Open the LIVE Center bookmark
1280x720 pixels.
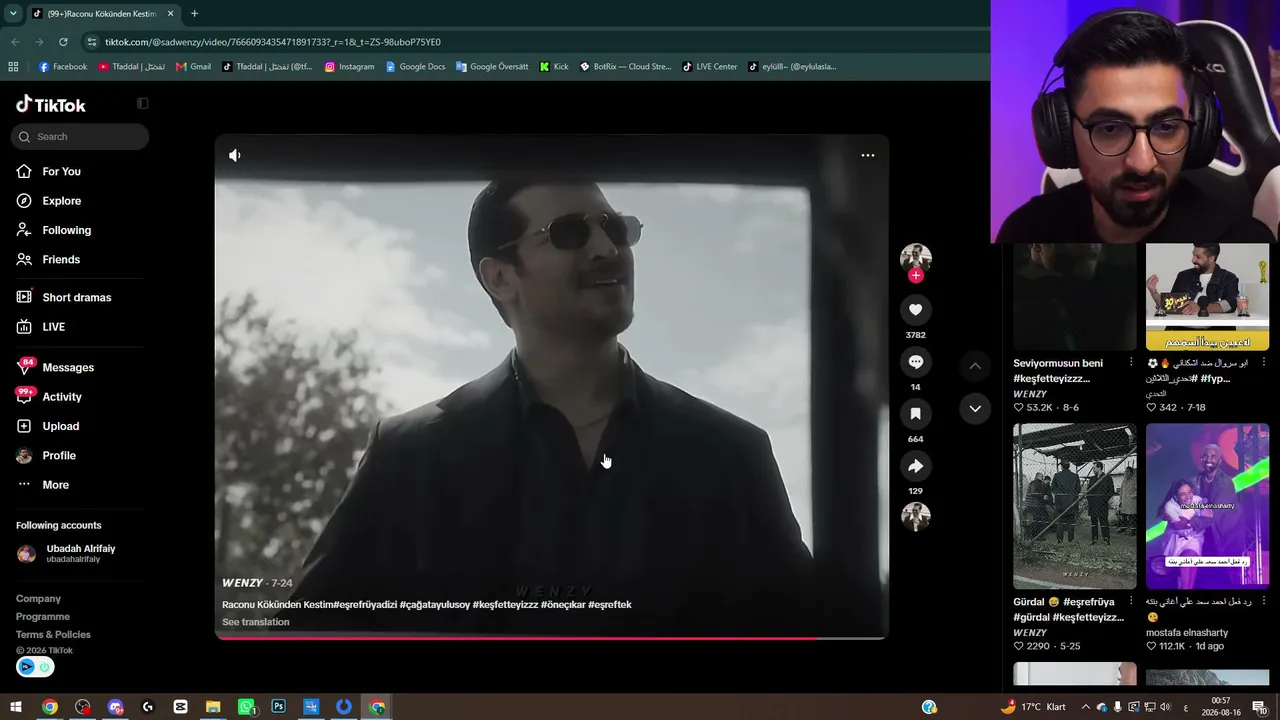(x=710, y=67)
